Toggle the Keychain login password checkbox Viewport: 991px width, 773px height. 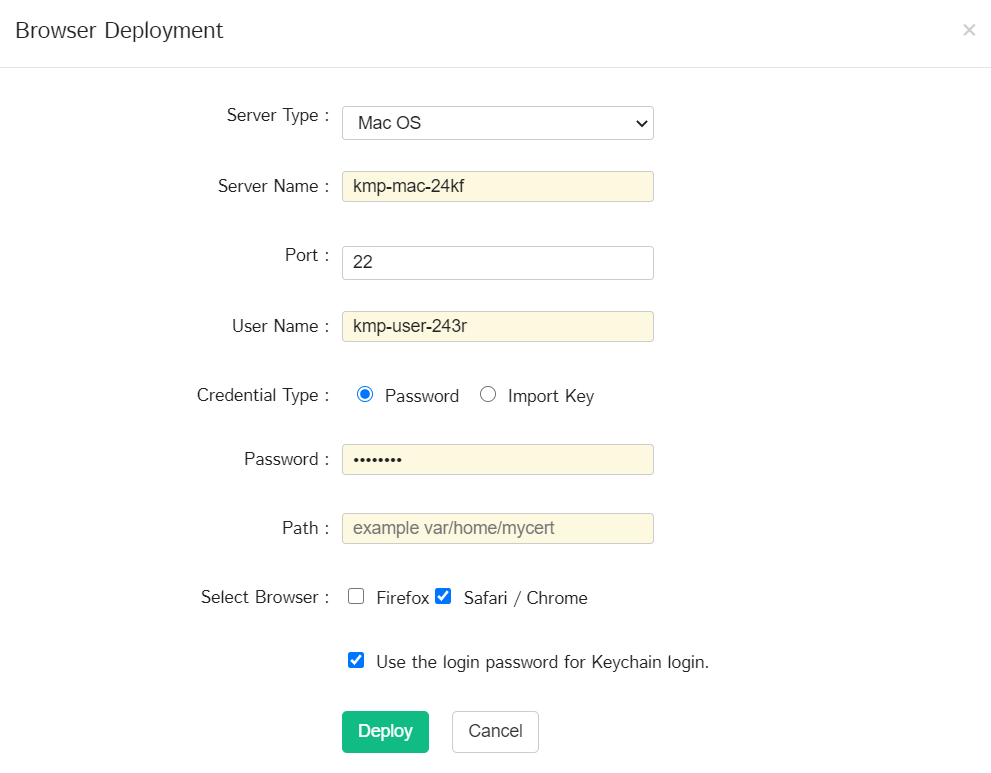(x=356, y=660)
